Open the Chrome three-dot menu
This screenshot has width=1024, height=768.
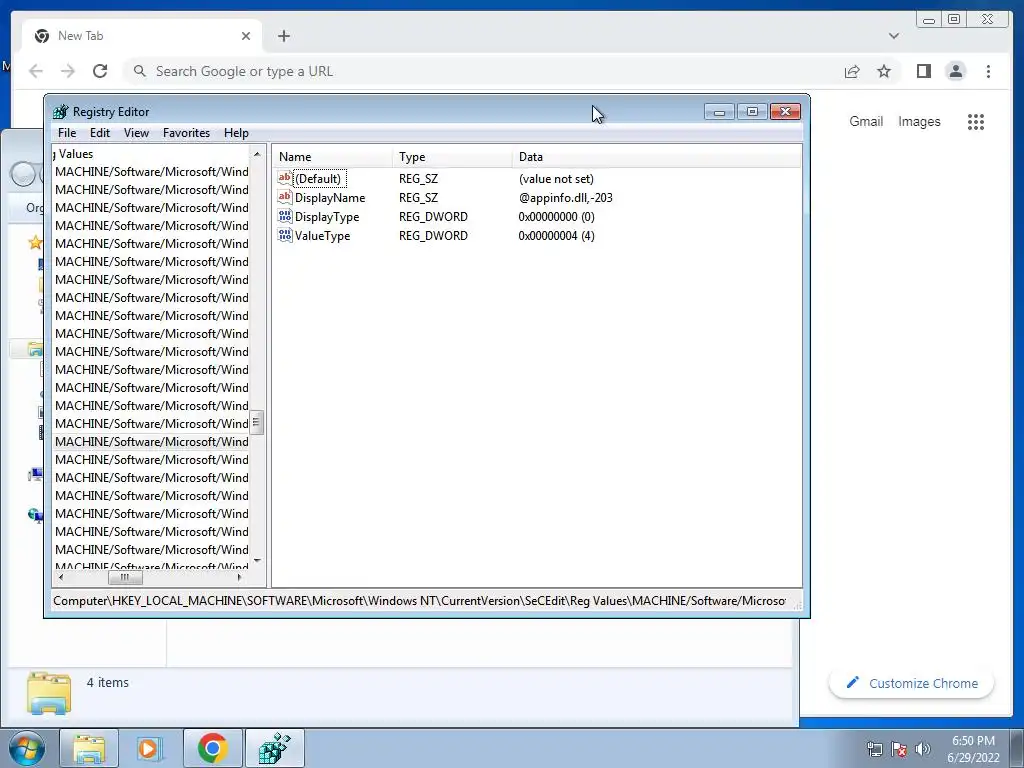[x=988, y=71]
